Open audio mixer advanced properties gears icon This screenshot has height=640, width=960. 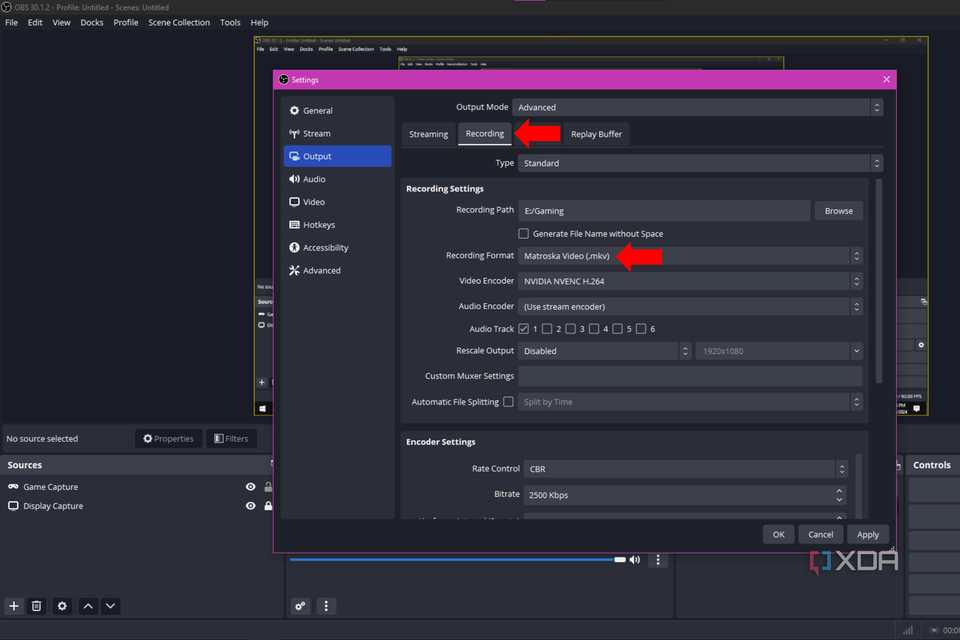pyautogui.click(x=300, y=606)
